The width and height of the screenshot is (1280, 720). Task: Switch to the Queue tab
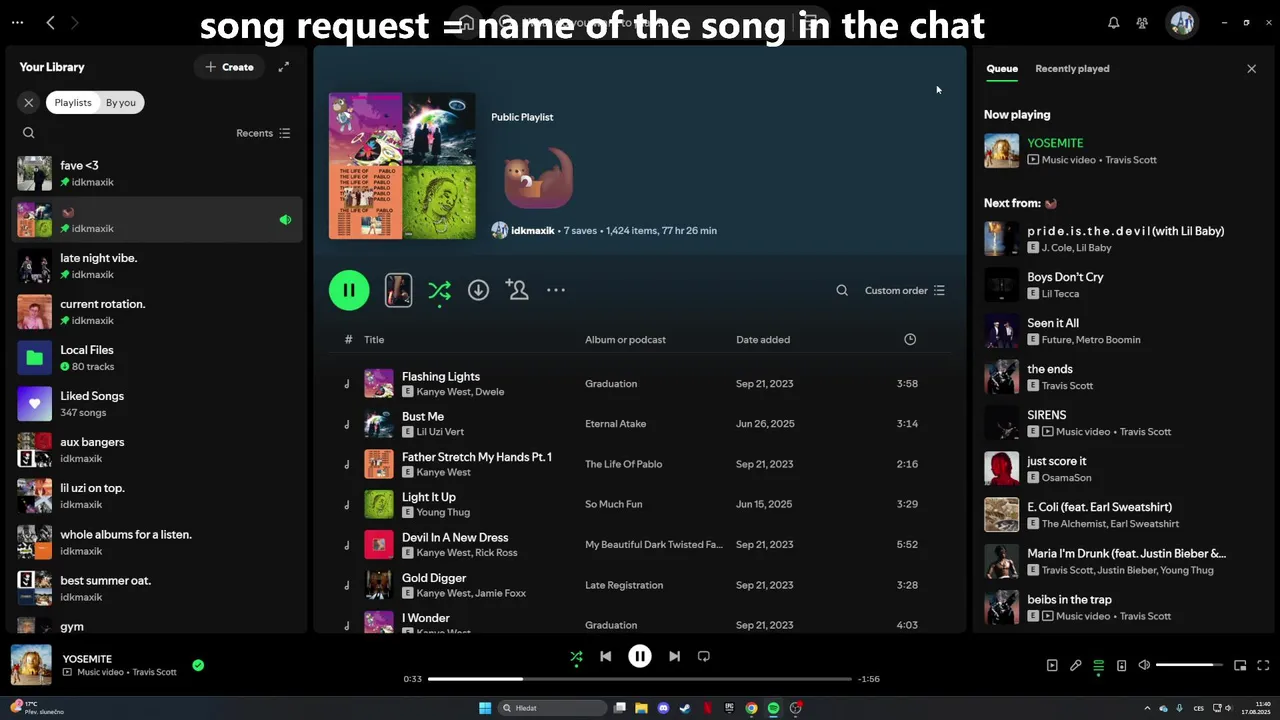click(1002, 69)
